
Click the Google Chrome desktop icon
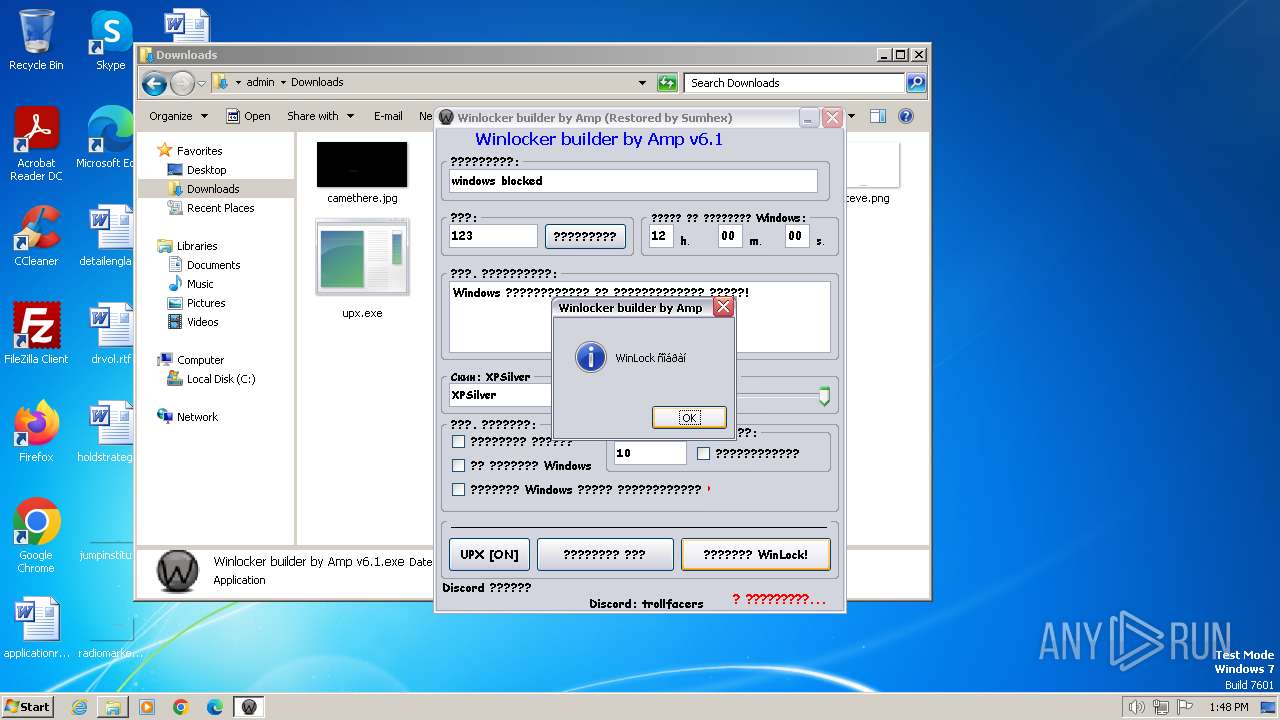tap(36, 536)
